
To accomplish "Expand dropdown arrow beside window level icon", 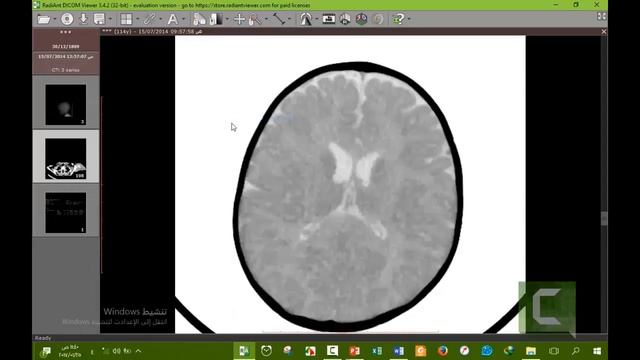I will pos(227,19).
